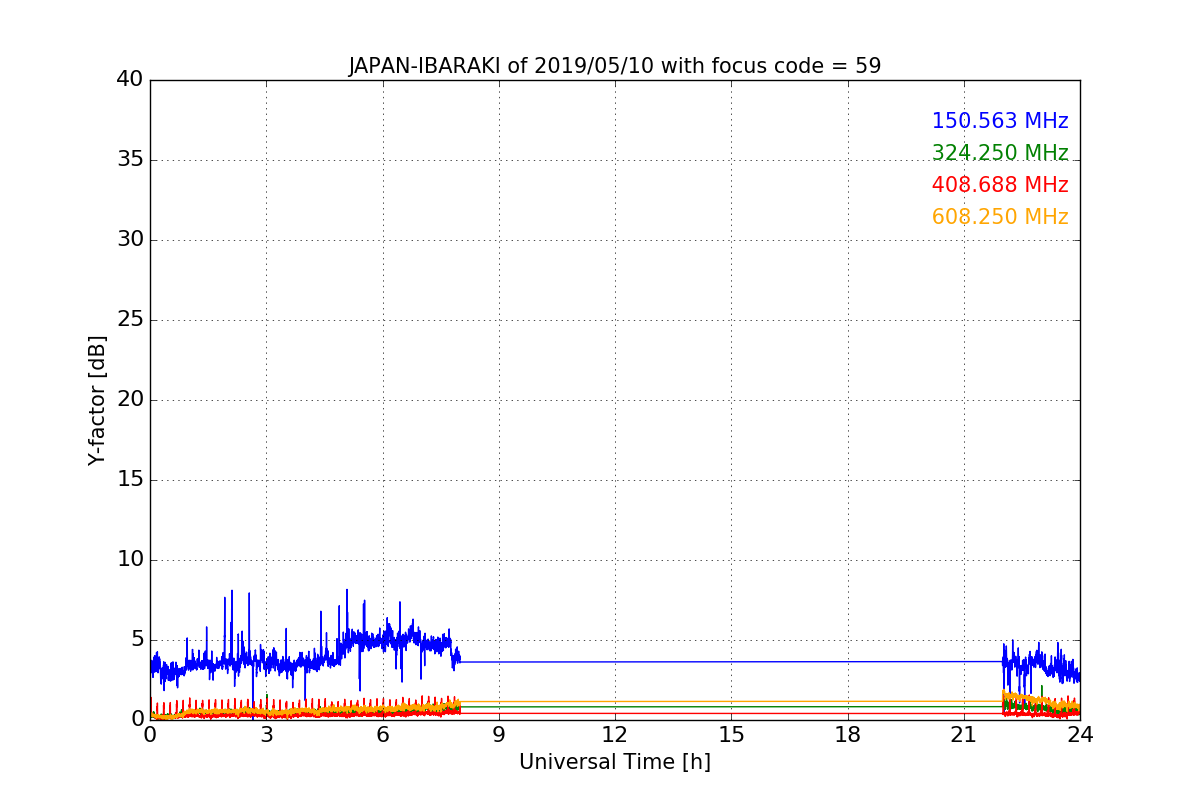Screen dimensions: 1200x800
Task: Click the y-axis tick label 35
Action: [129, 159]
